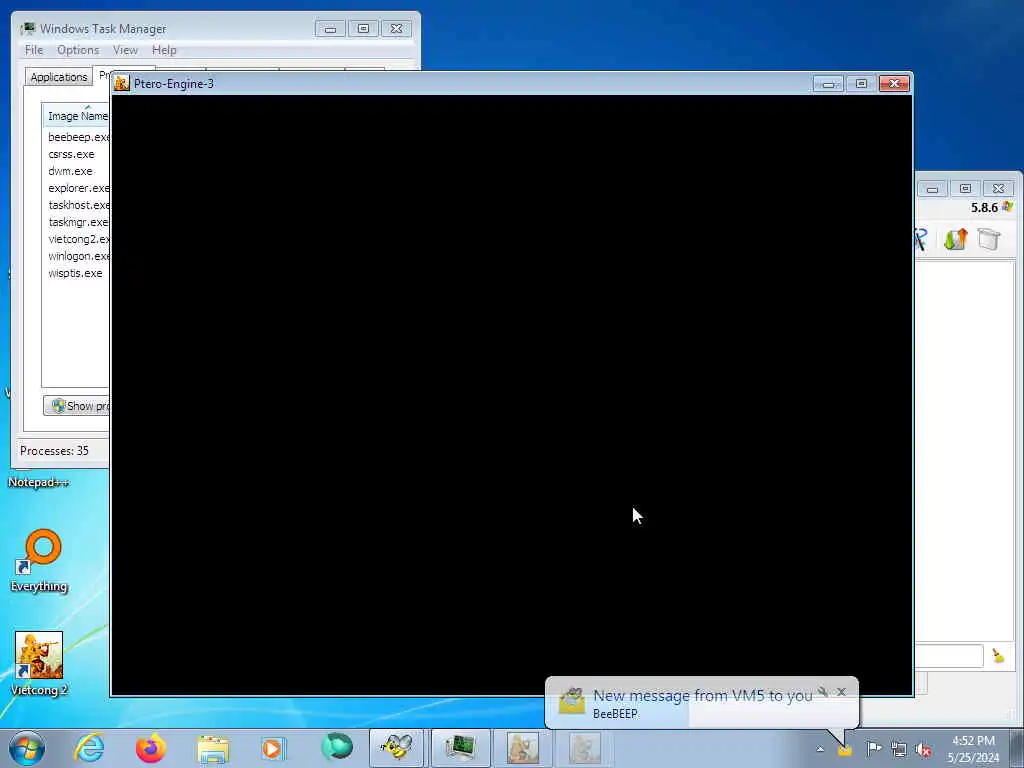Switch to the Task Manager taskbar button
Image resolution: width=1024 pixels, height=768 pixels.
point(460,748)
